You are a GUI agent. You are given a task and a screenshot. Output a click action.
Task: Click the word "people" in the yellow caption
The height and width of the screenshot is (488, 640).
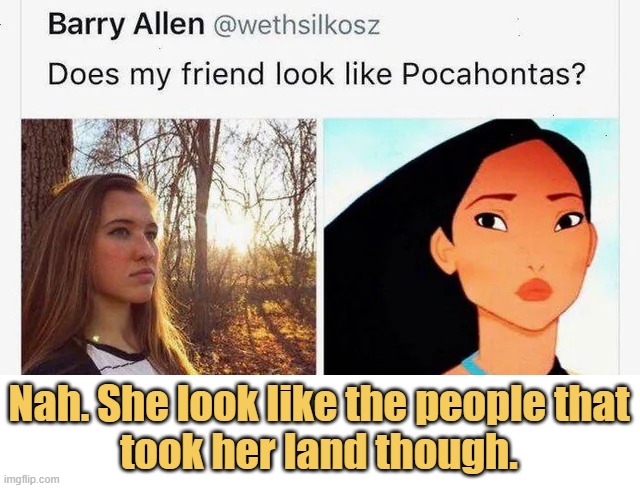(477, 404)
